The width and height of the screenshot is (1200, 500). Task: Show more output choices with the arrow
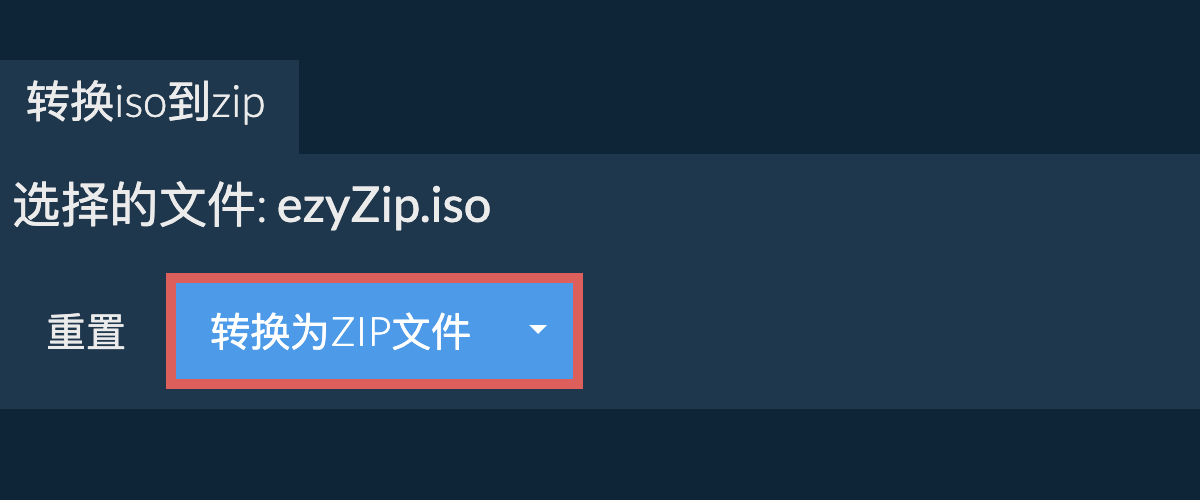point(538,330)
